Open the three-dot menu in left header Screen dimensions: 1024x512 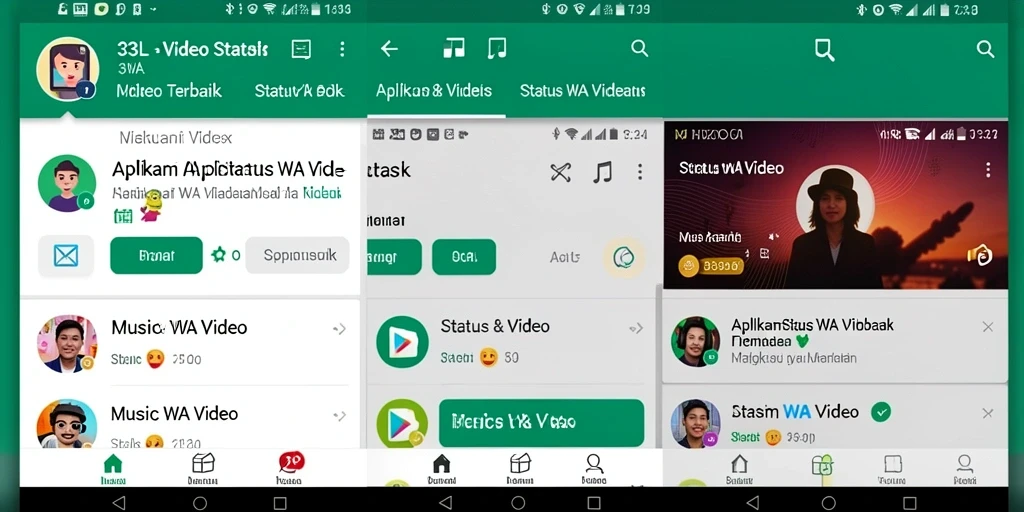coord(342,50)
